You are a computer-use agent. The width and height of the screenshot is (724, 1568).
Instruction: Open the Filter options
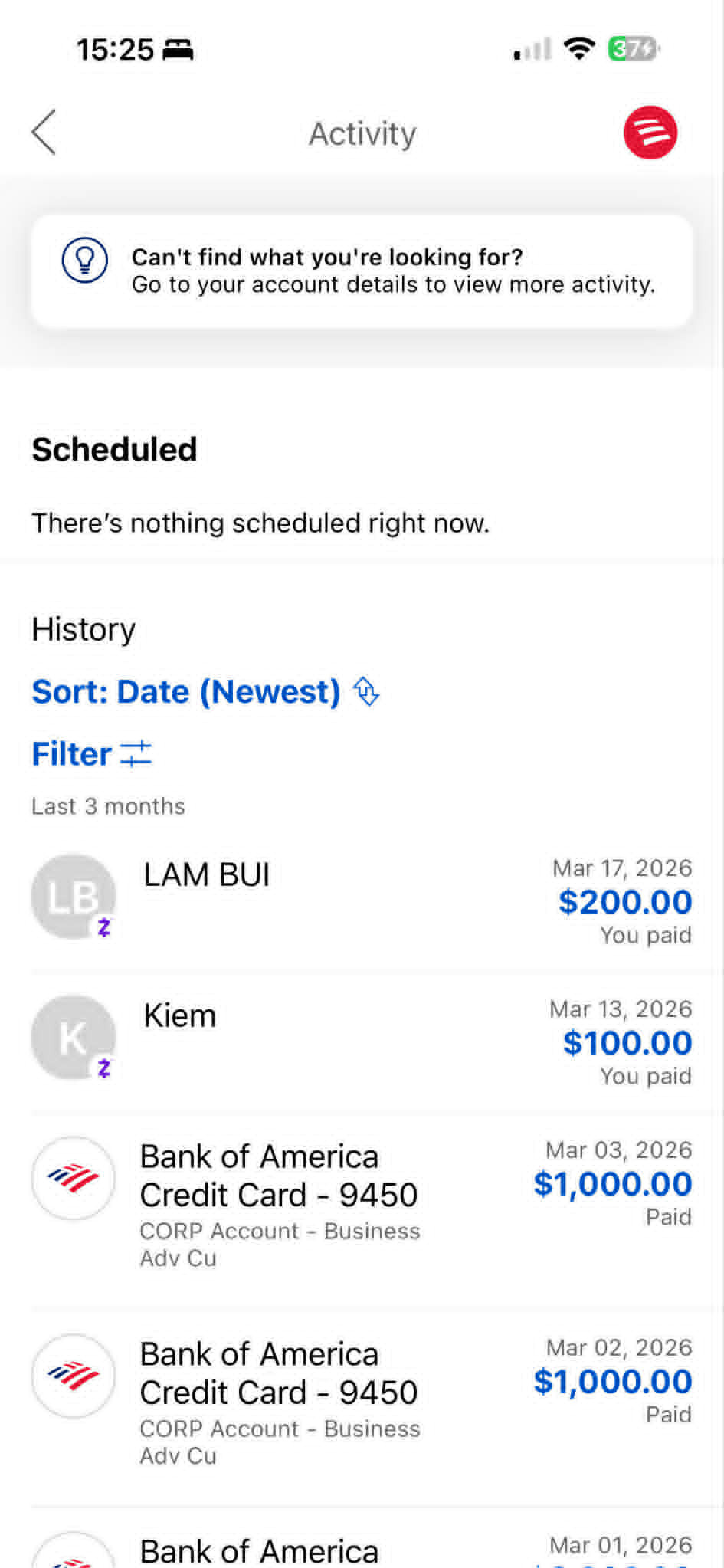[72, 754]
